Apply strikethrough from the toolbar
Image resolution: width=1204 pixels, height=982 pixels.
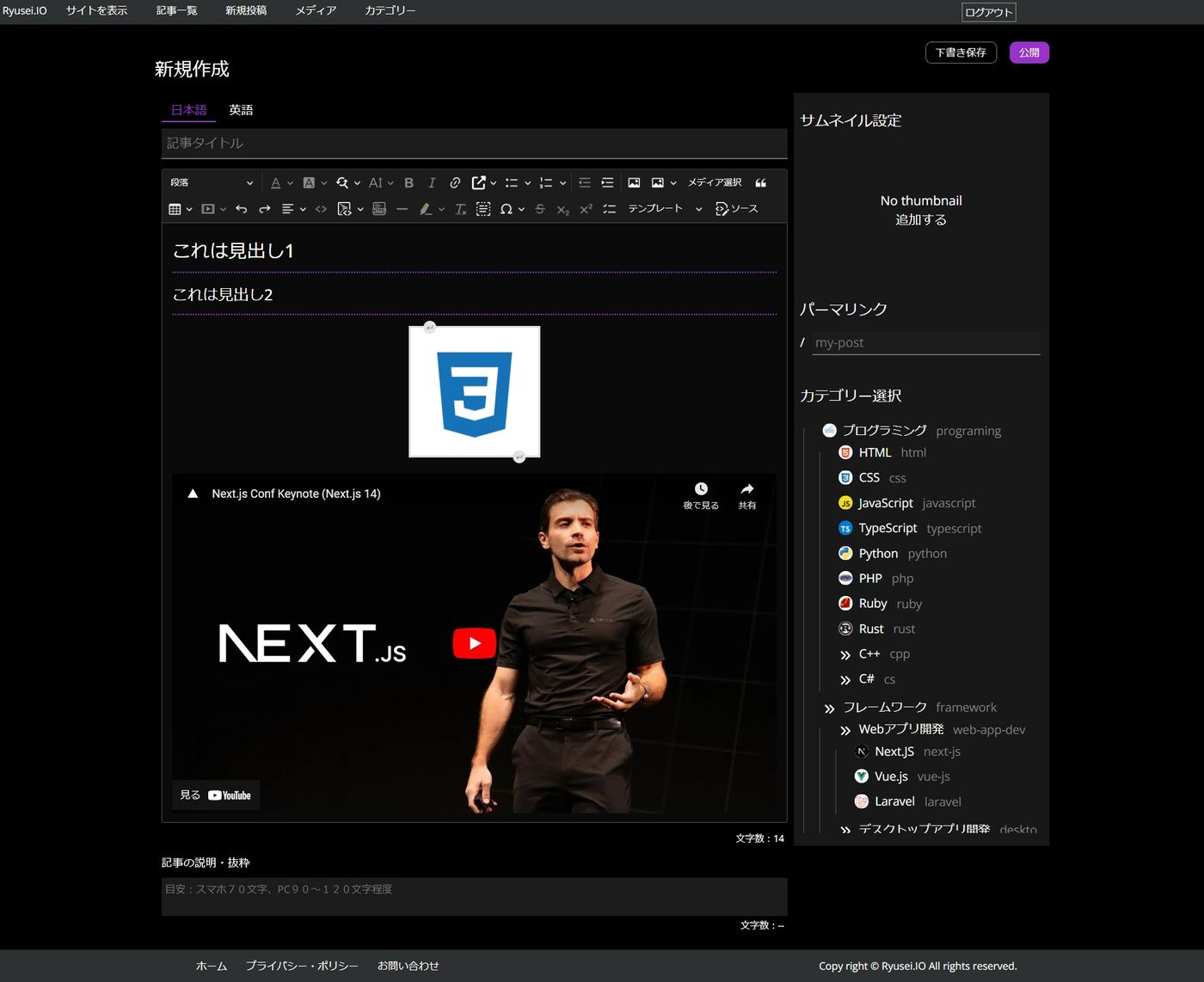tap(540, 209)
